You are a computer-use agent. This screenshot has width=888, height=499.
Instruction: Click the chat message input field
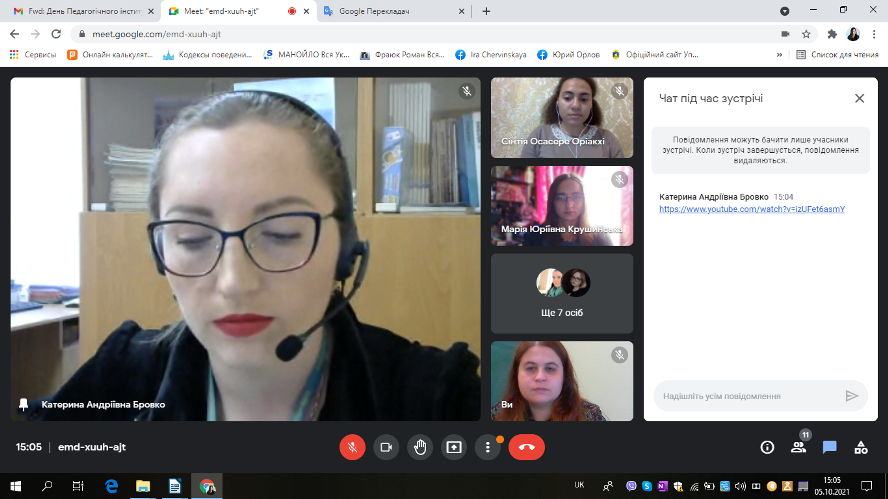click(x=748, y=396)
